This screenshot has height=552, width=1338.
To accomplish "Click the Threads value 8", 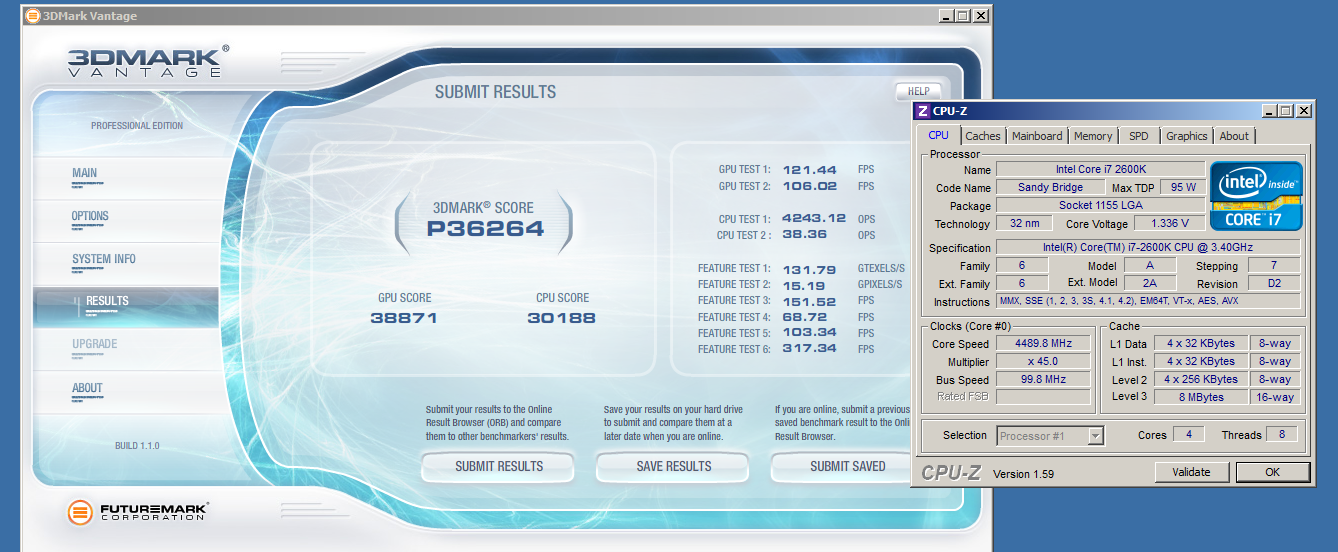I will click(x=1280, y=435).
